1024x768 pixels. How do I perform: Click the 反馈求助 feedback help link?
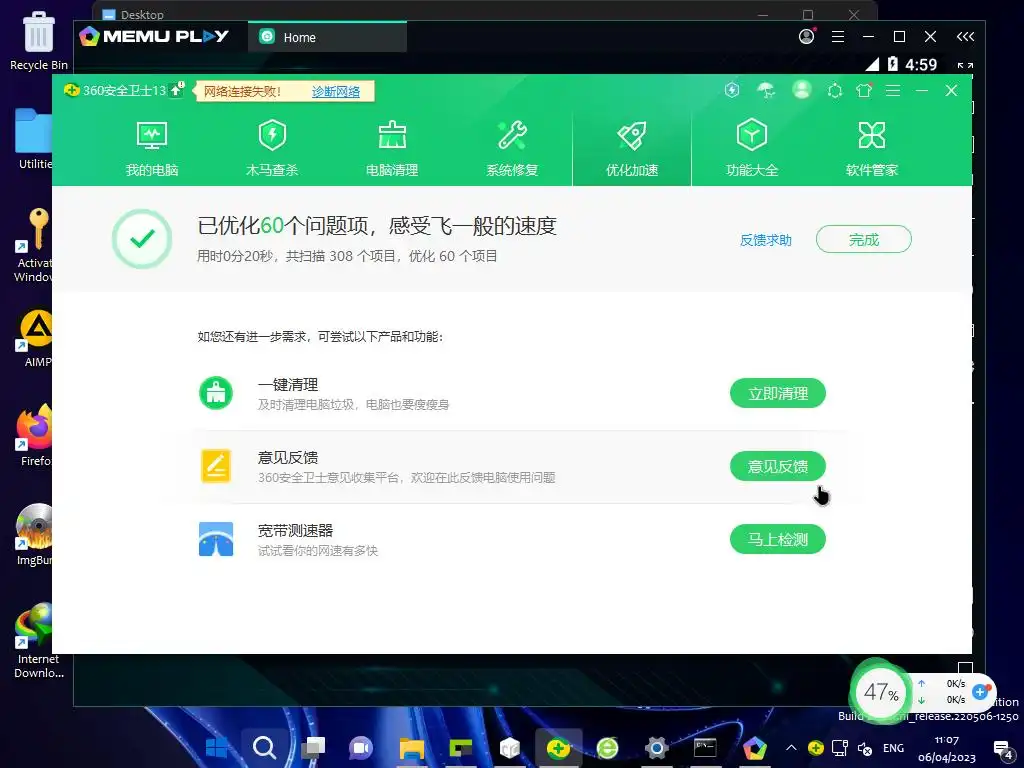[765, 240]
